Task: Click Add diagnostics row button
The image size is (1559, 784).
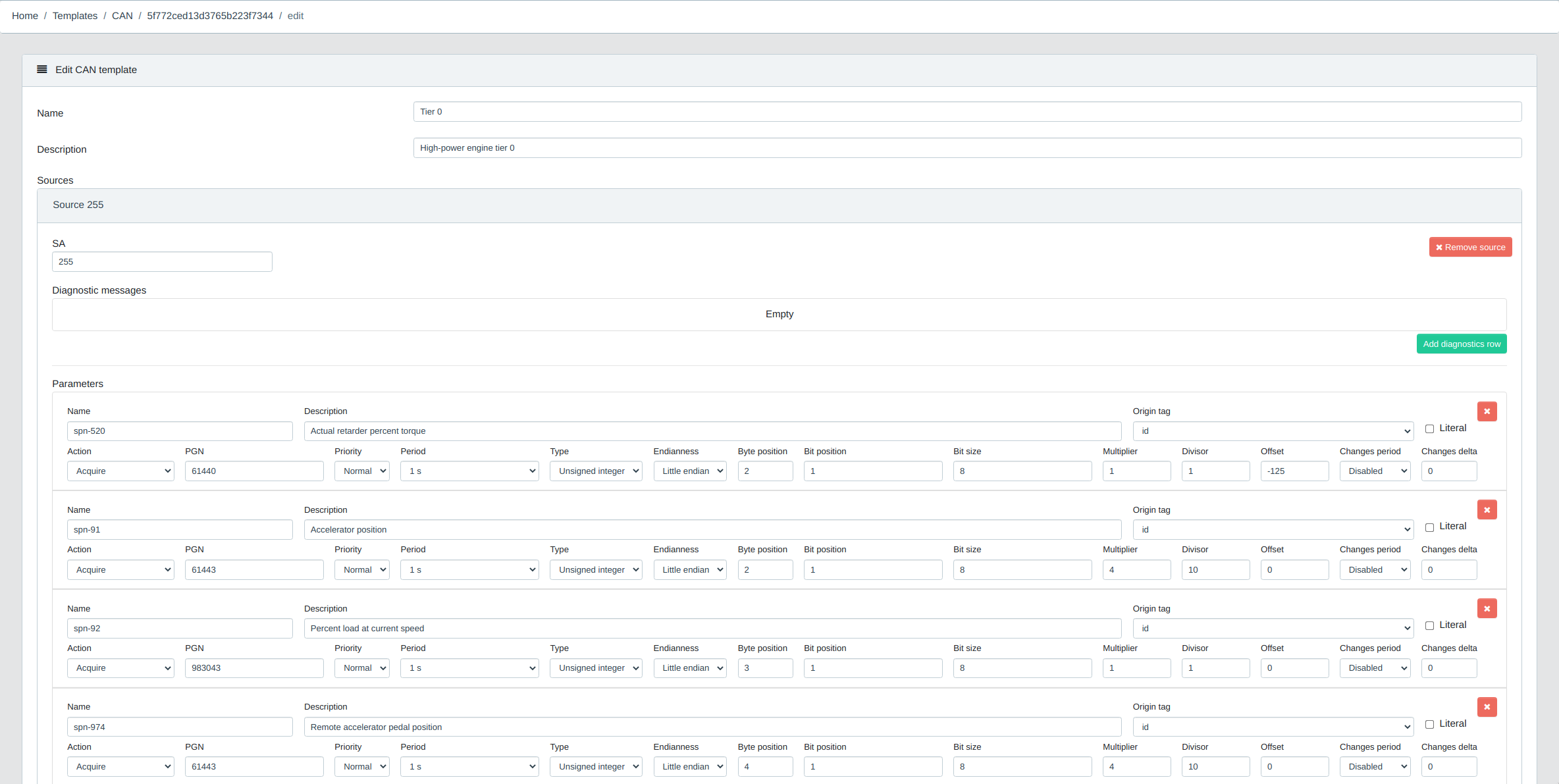Action: [x=1461, y=344]
